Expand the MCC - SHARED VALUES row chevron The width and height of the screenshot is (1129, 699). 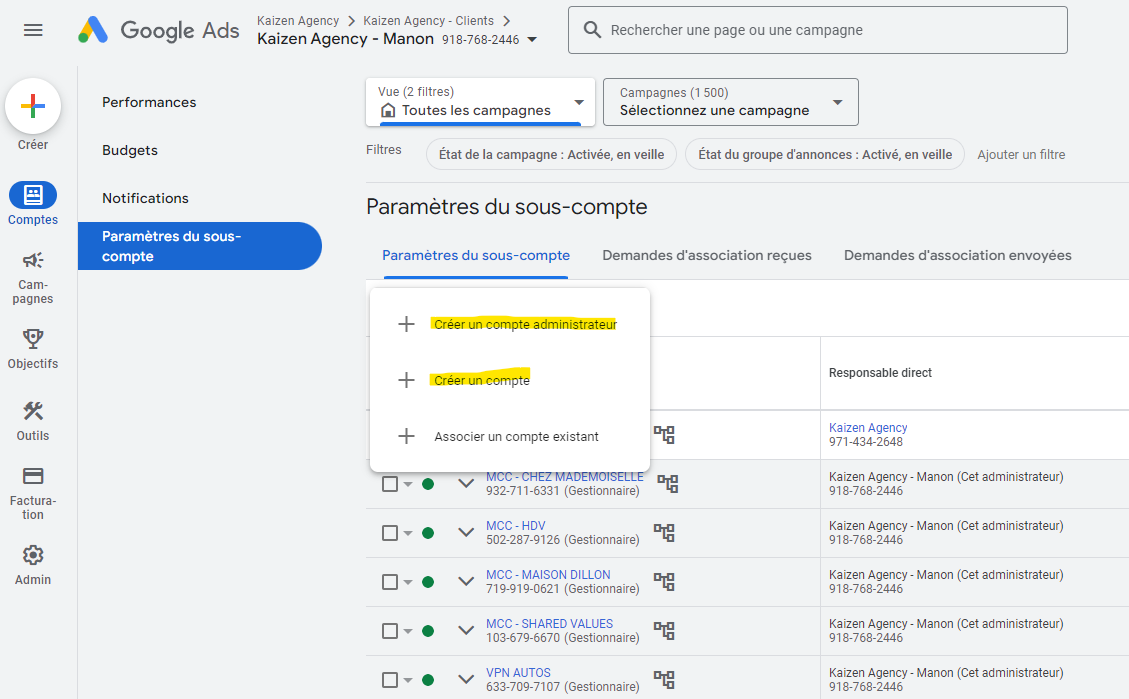pos(466,631)
